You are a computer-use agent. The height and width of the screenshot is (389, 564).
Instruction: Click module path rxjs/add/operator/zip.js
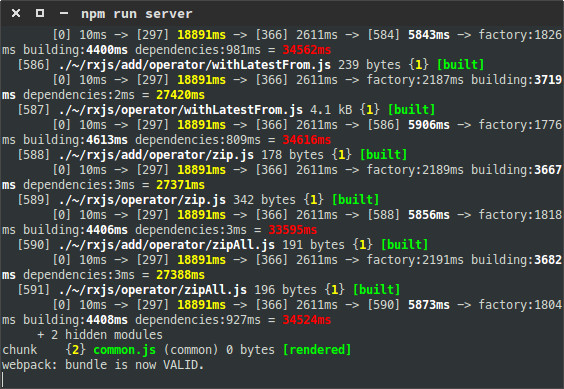tap(156, 155)
